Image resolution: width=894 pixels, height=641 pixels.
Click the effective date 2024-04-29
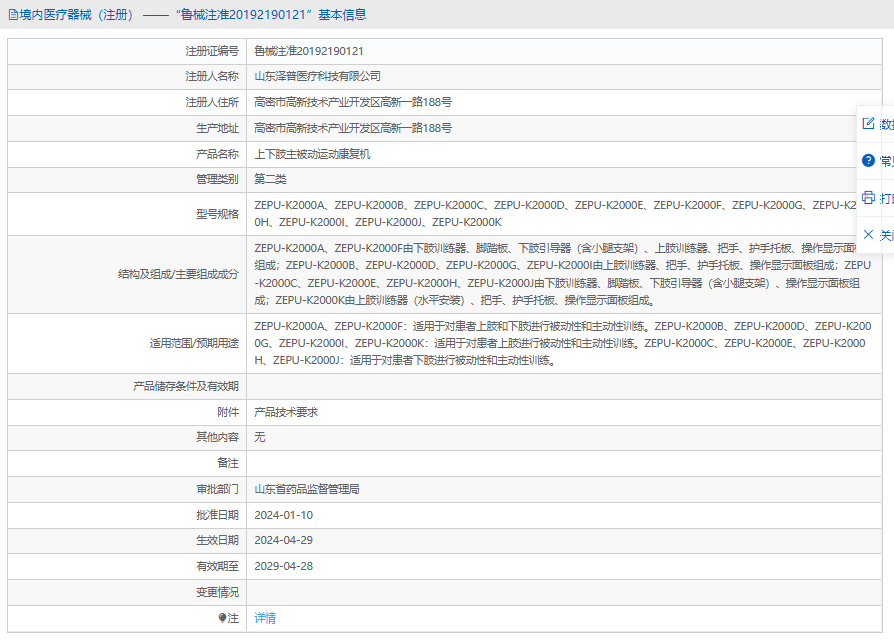tap(283, 540)
